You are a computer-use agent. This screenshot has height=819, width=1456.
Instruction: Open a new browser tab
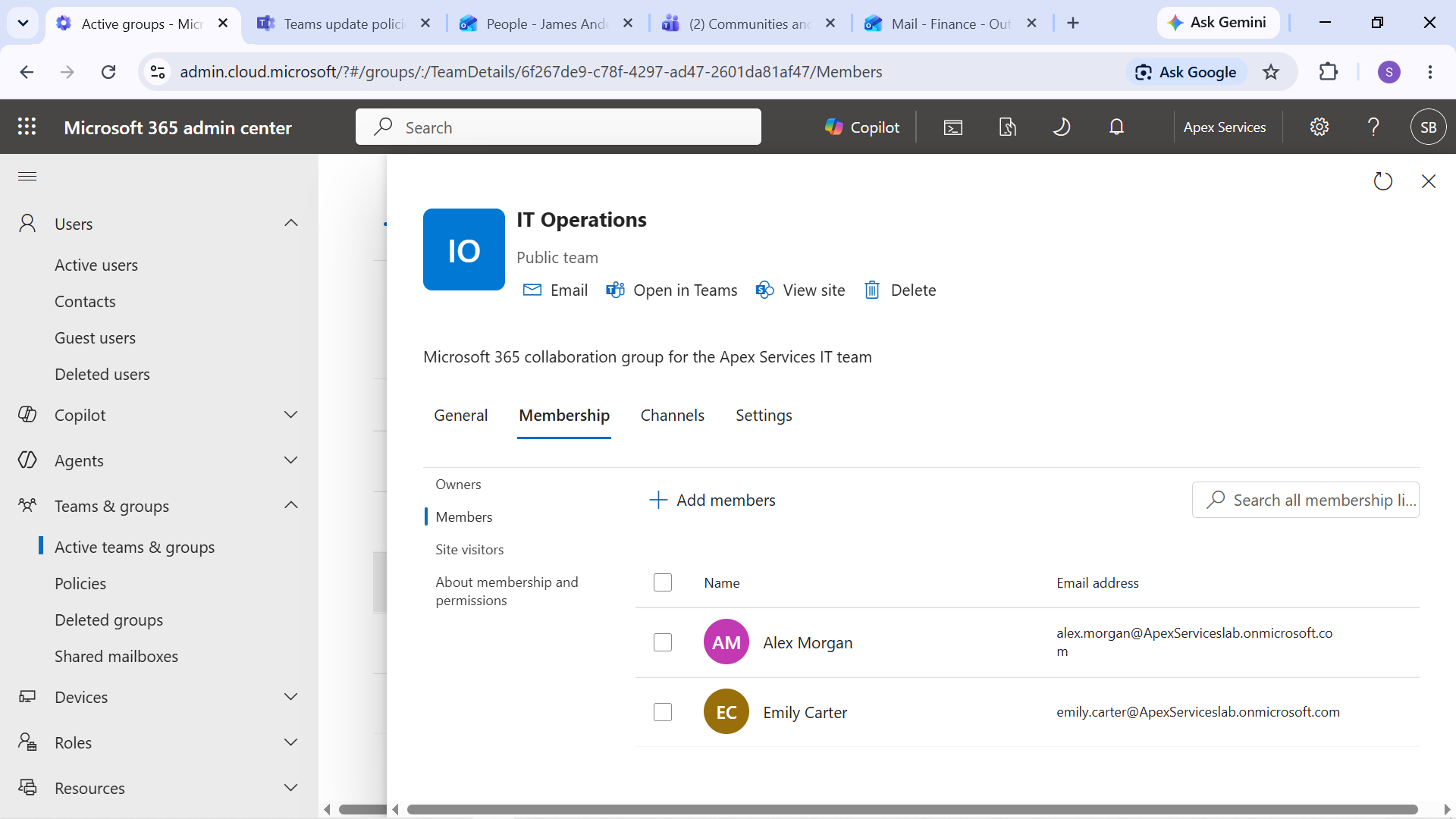tap(1073, 23)
